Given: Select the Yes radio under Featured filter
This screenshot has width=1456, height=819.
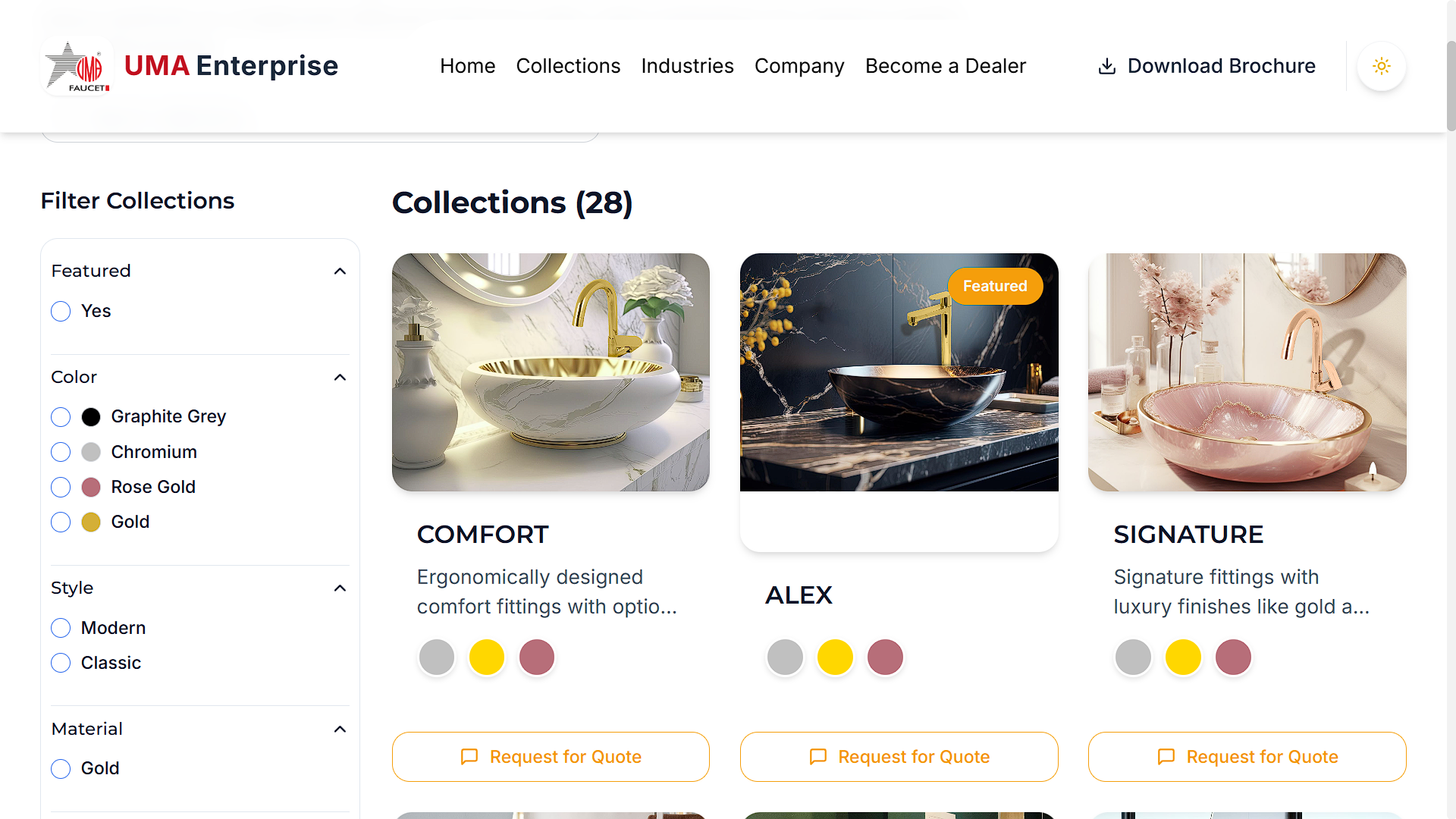Looking at the screenshot, I should [x=60, y=311].
